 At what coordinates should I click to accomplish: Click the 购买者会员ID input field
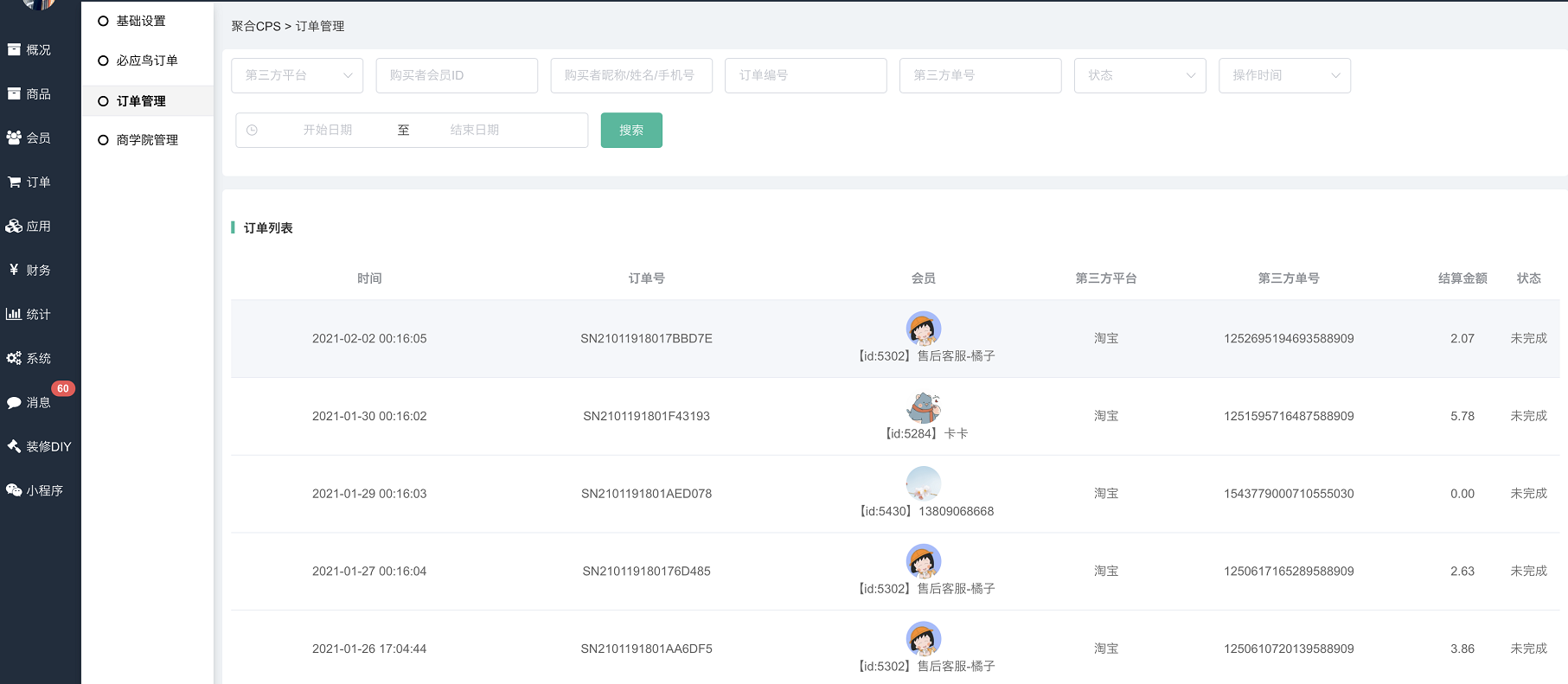coord(457,75)
